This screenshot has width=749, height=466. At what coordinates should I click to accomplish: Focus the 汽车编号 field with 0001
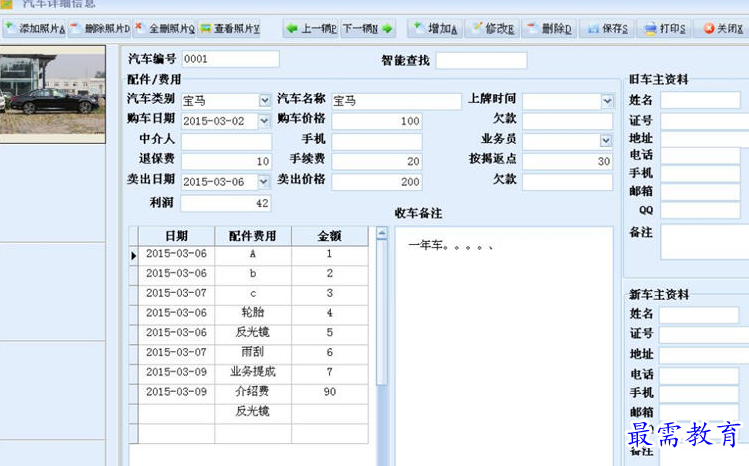click(231, 59)
